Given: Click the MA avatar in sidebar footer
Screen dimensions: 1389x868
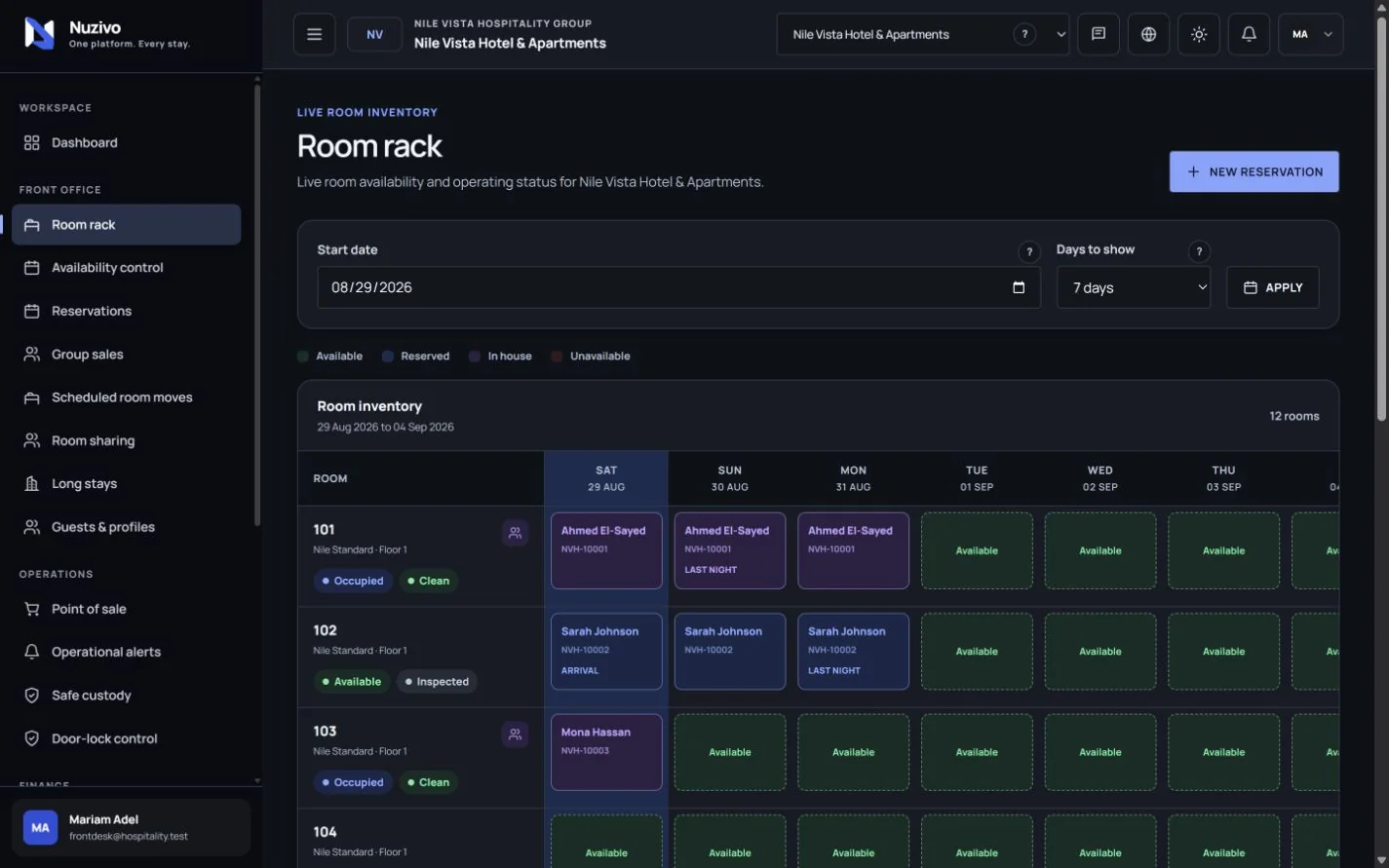Looking at the screenshot, I should [40, 827].
